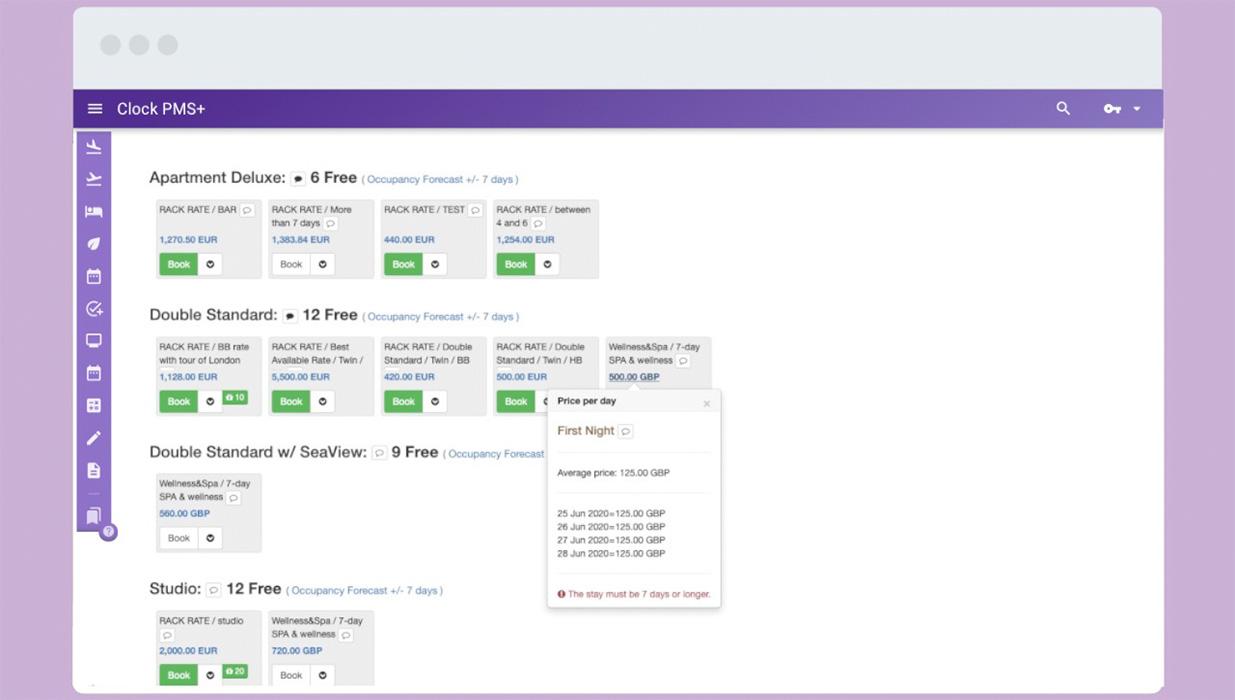Expand dropdown on More than 7 days card
Image resolution: width=1235 pixels, height=700 pixels.
(x=322, y=265)
